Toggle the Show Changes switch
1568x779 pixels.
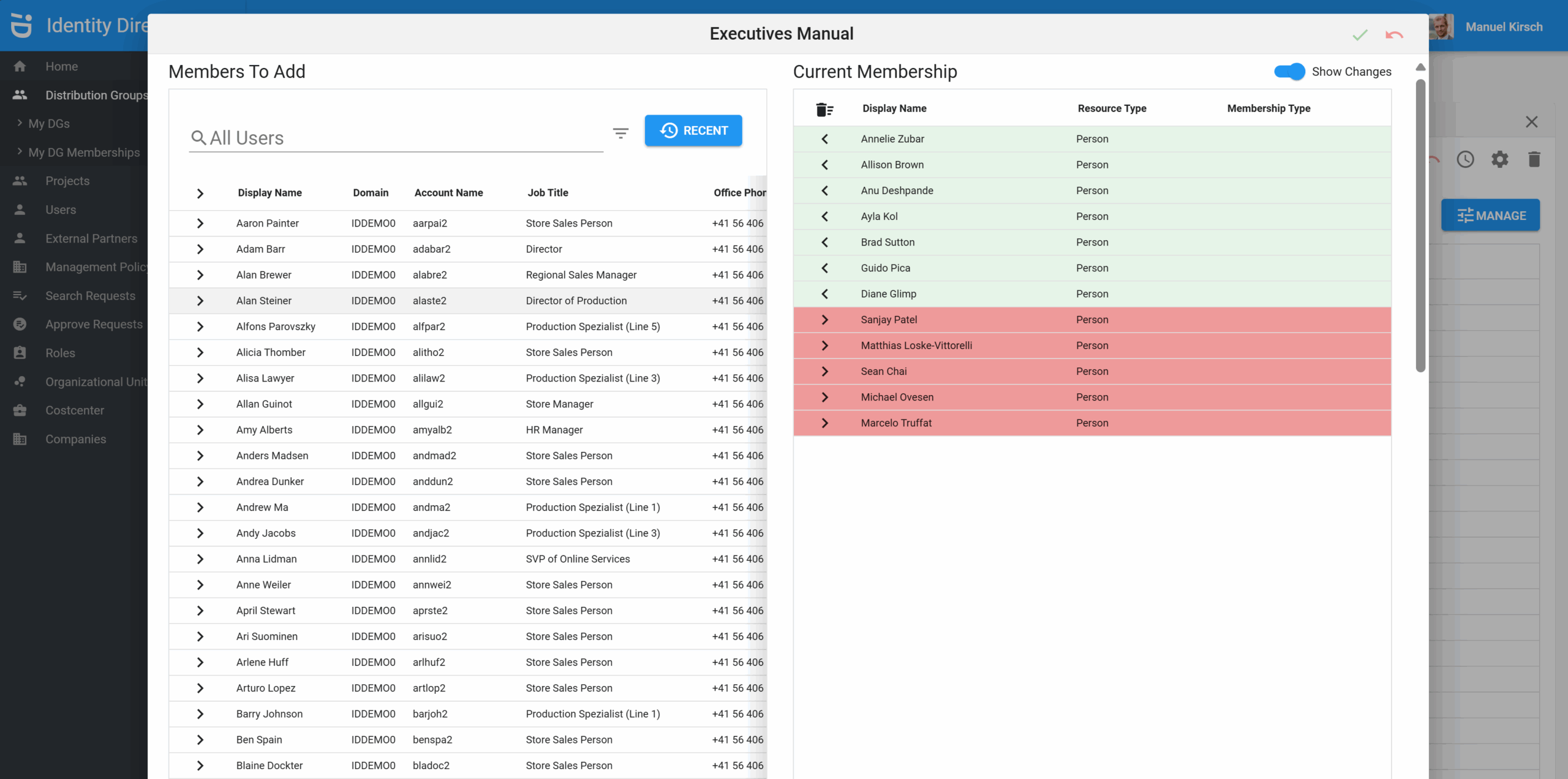(1289, 72)
